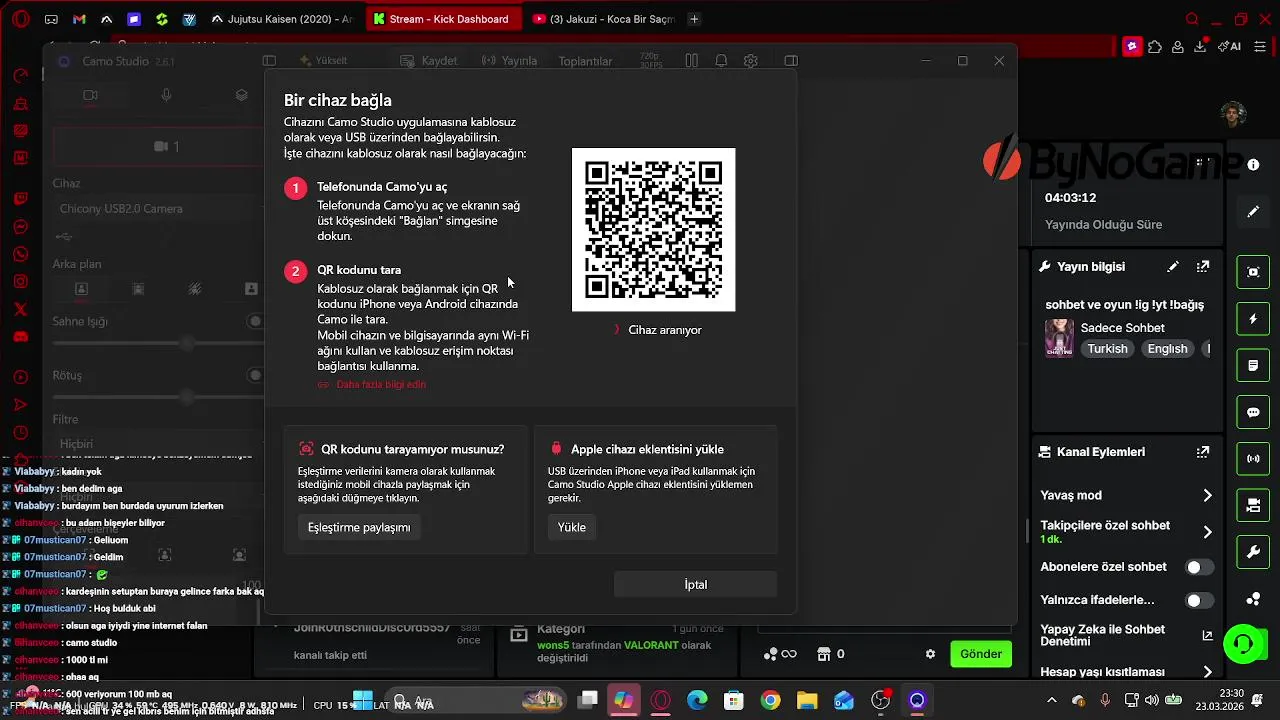Open the Kick sidebar channel actions icon
The height and width of the screenshot is (720, 1280).
(x=1253, y=506)
